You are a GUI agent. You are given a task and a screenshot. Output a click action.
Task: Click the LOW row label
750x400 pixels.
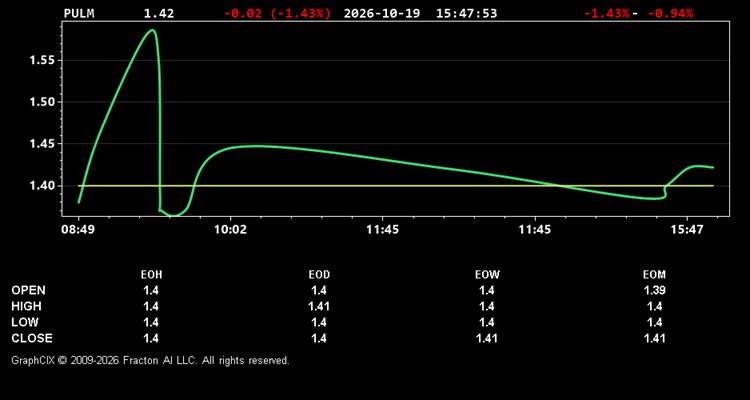(25, 322)
